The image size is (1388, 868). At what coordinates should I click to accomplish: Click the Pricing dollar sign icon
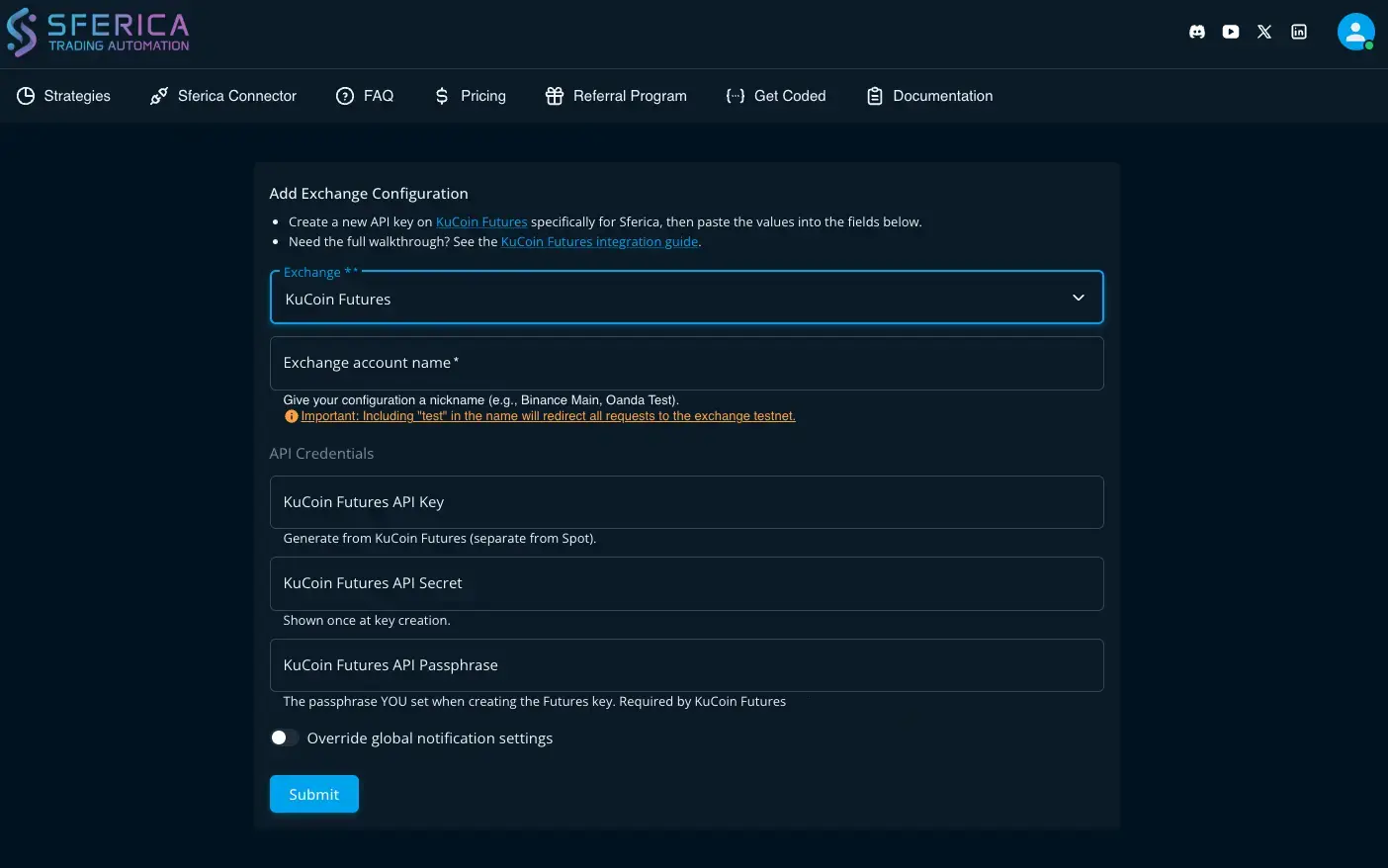click(x=442, y=96)
